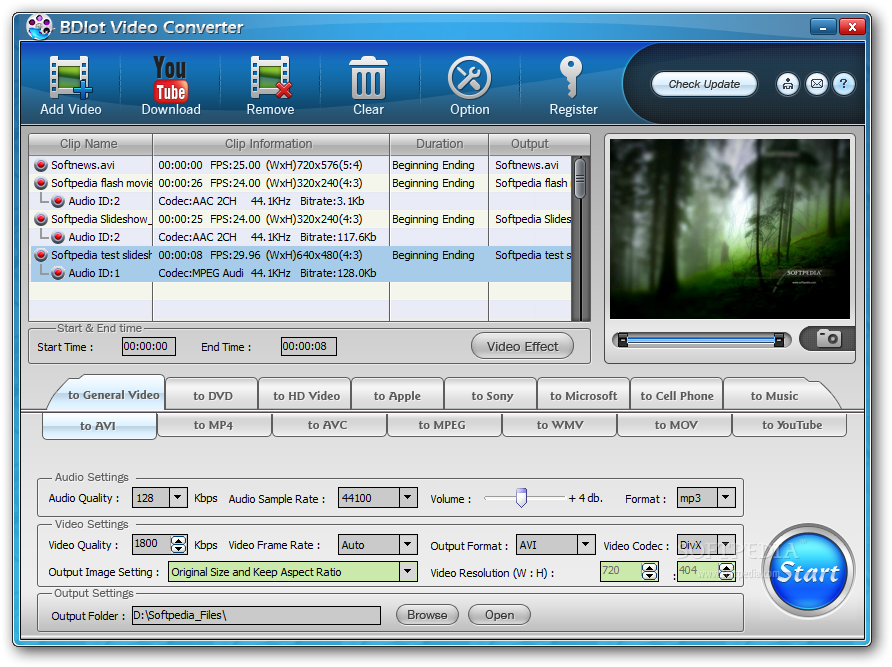Toggle Audio ID:2 under Softpedia flash movie
The image size is (892, 667).
point(57,201)
